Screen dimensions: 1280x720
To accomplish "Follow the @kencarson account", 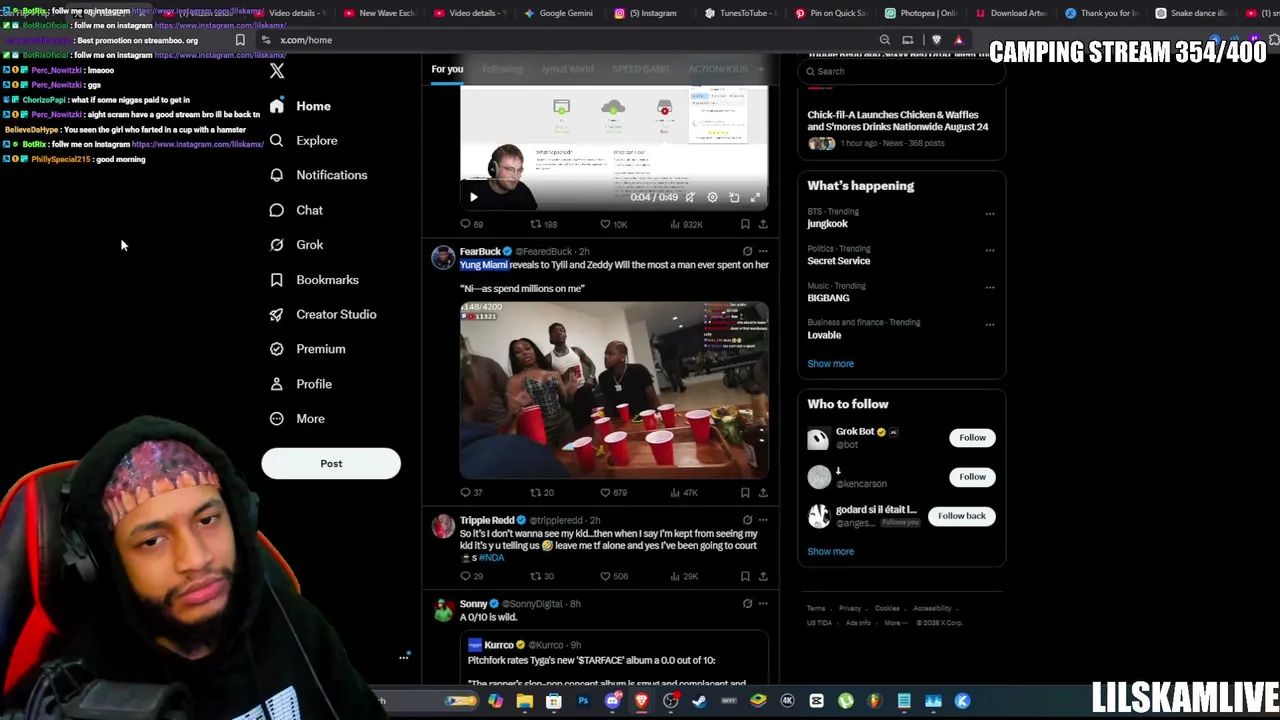I will pyautogui.click(x=972, y=477).
